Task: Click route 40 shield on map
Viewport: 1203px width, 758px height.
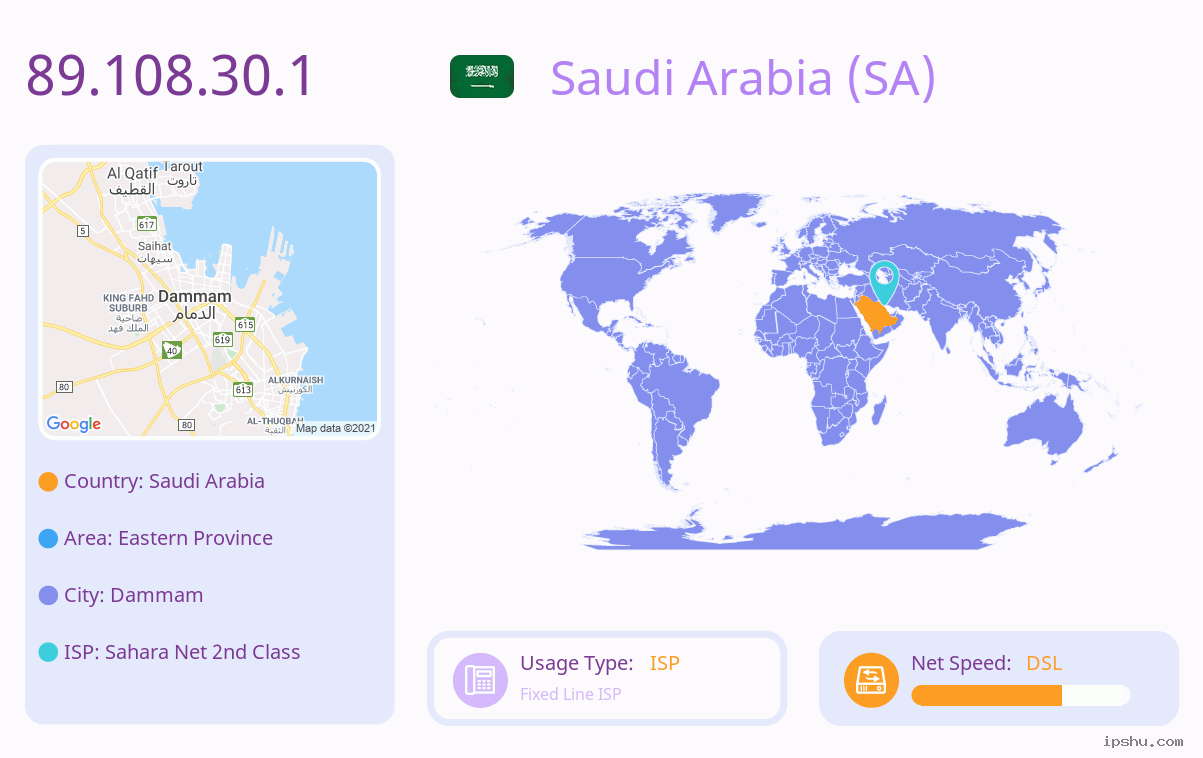Action: (x=172, y=350)
